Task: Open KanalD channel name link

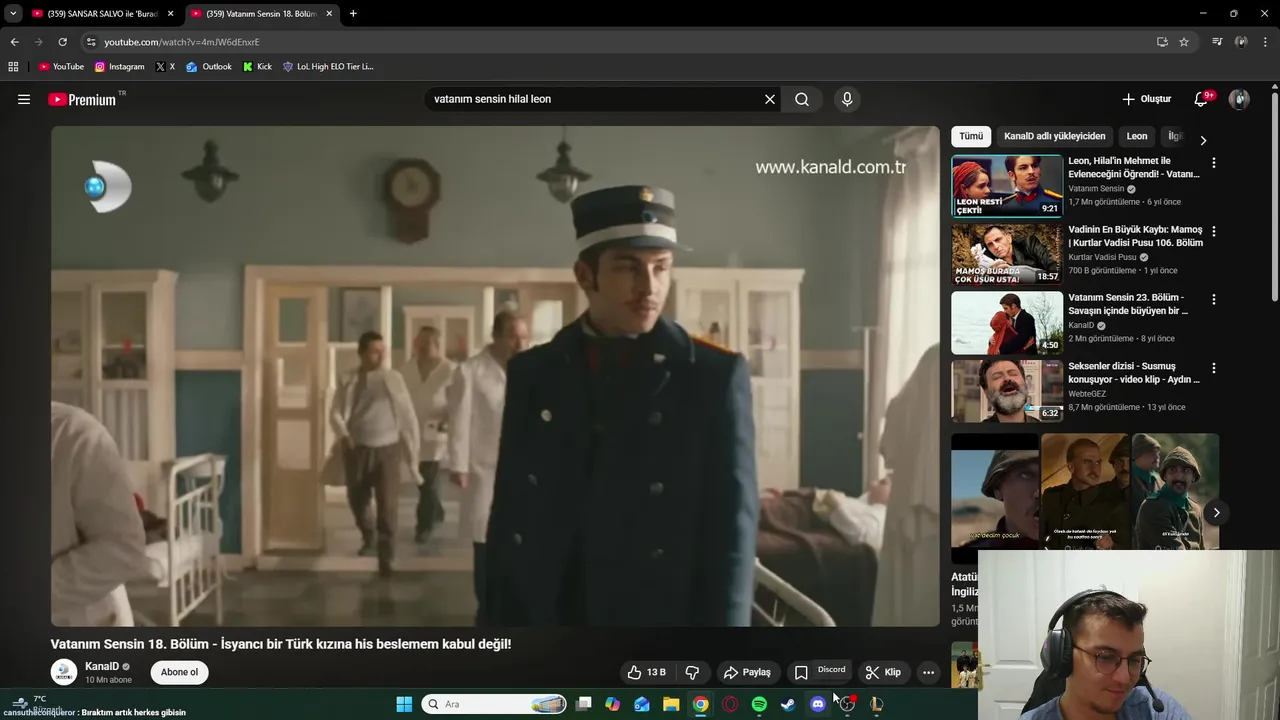Action: click(102, 667)
